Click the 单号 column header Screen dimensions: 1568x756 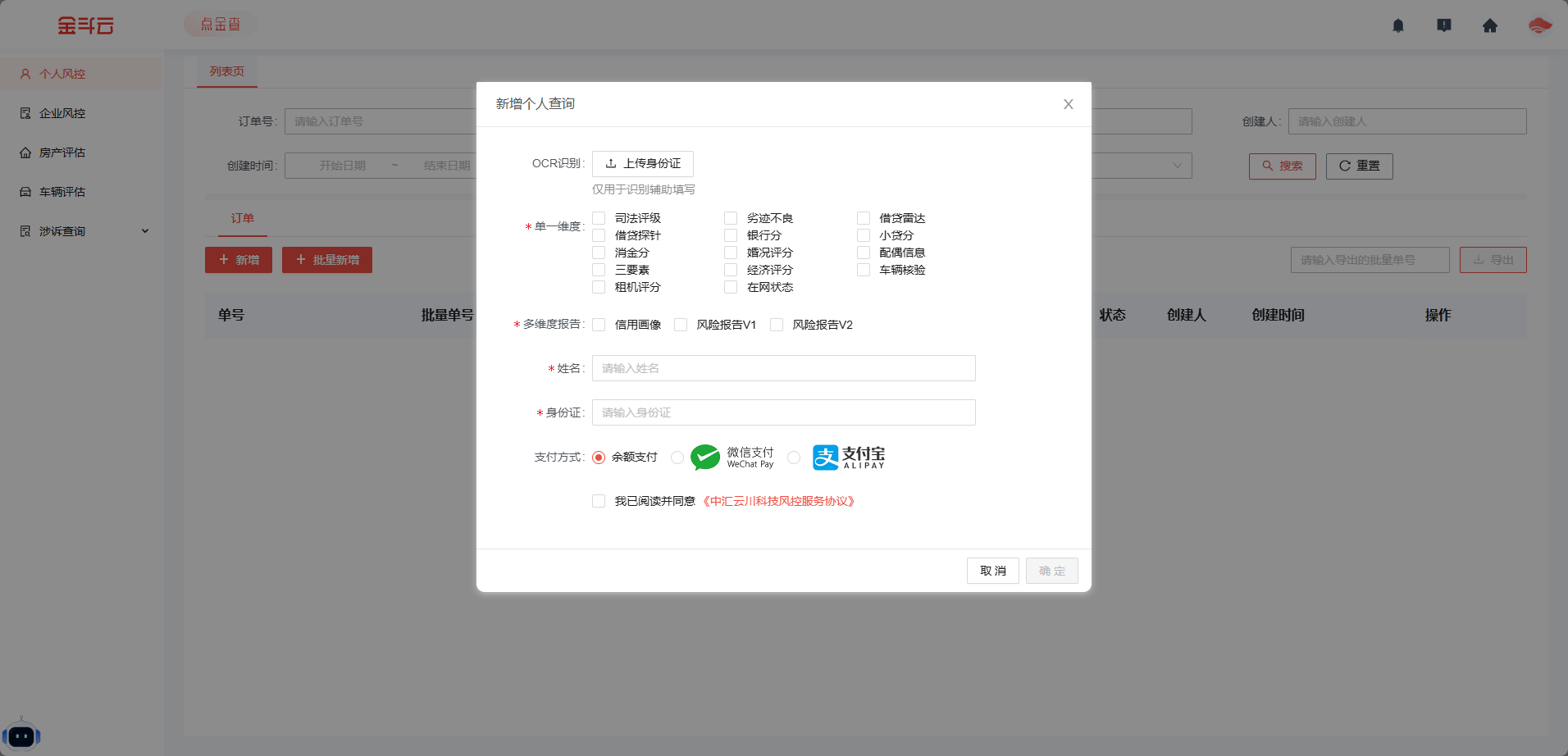pyautogui.click(x=231, y=316)
